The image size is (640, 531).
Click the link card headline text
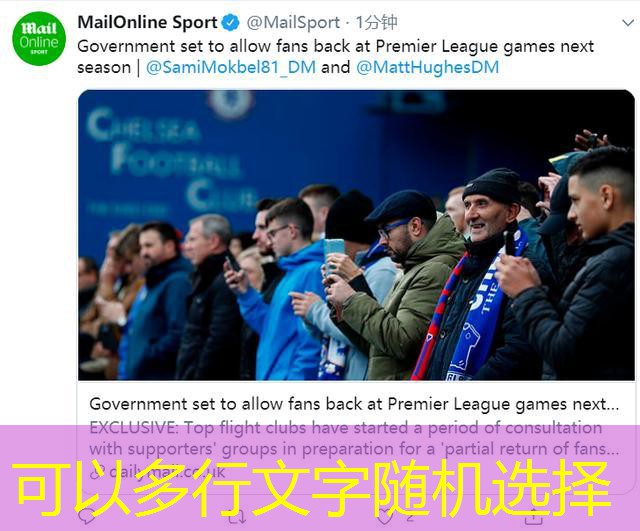click(354, 404)
